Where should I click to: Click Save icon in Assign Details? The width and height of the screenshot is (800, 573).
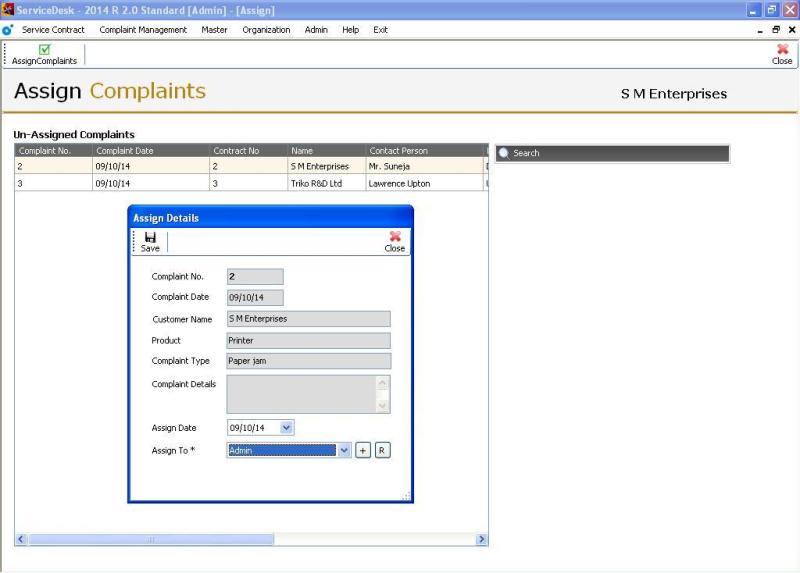[x=150, y=242]
